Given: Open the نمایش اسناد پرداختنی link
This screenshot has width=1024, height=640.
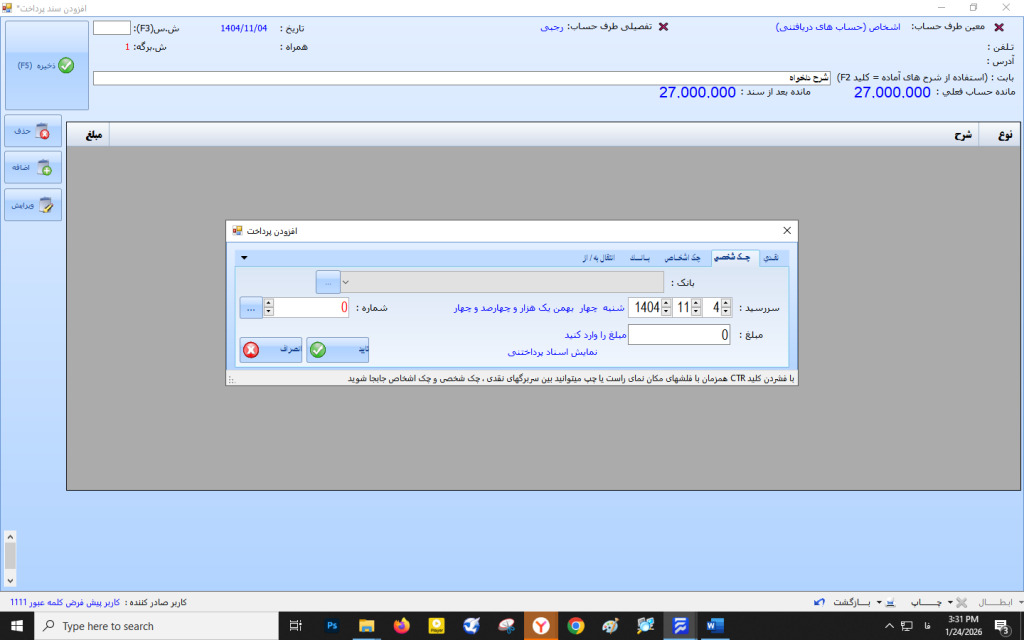Looking at the screenshot, I should [552, 352].
